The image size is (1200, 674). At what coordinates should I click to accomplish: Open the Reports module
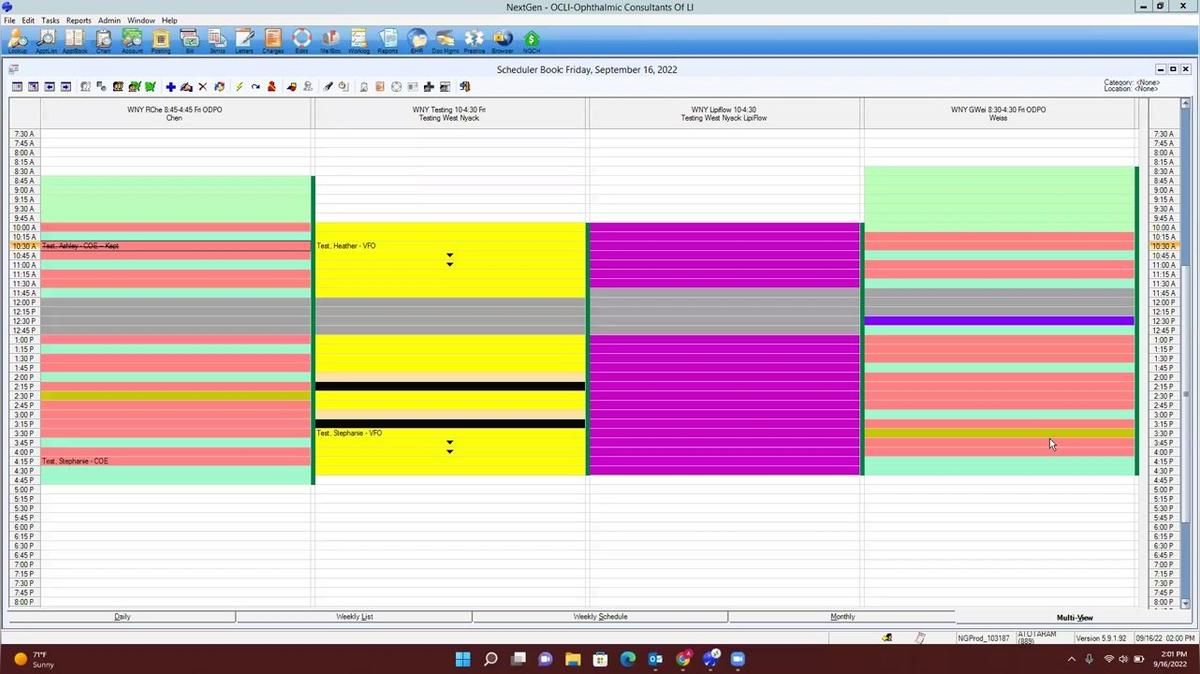point(387,40)
